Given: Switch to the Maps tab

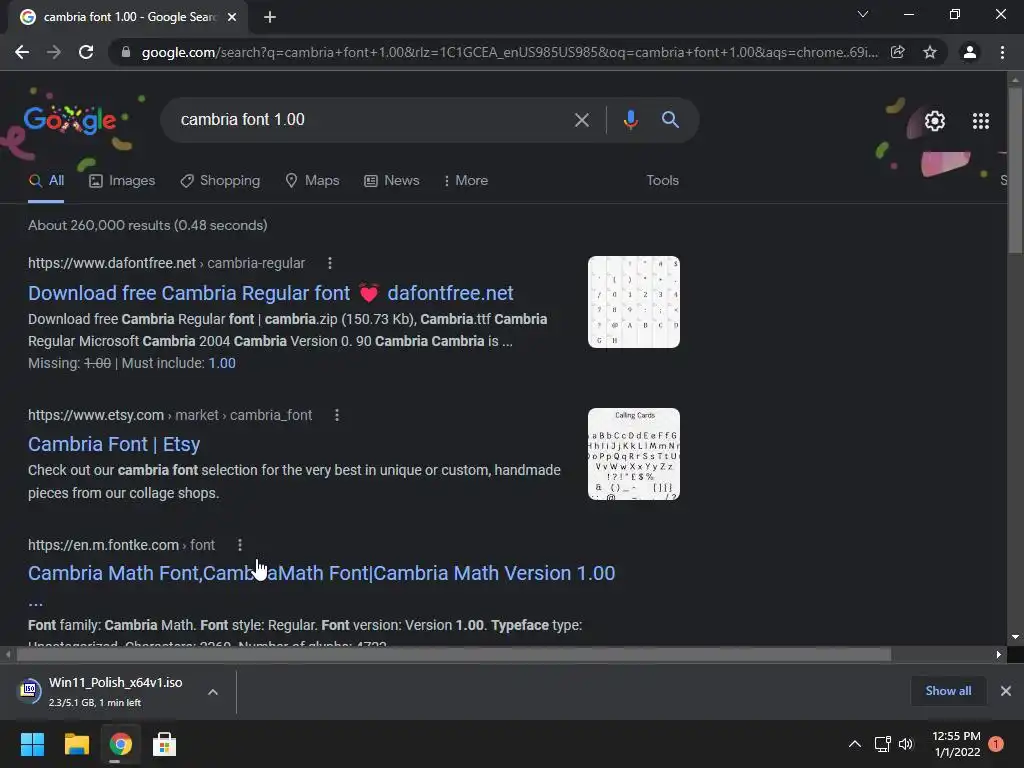Looking at the screenshot, I should [312, 181].
